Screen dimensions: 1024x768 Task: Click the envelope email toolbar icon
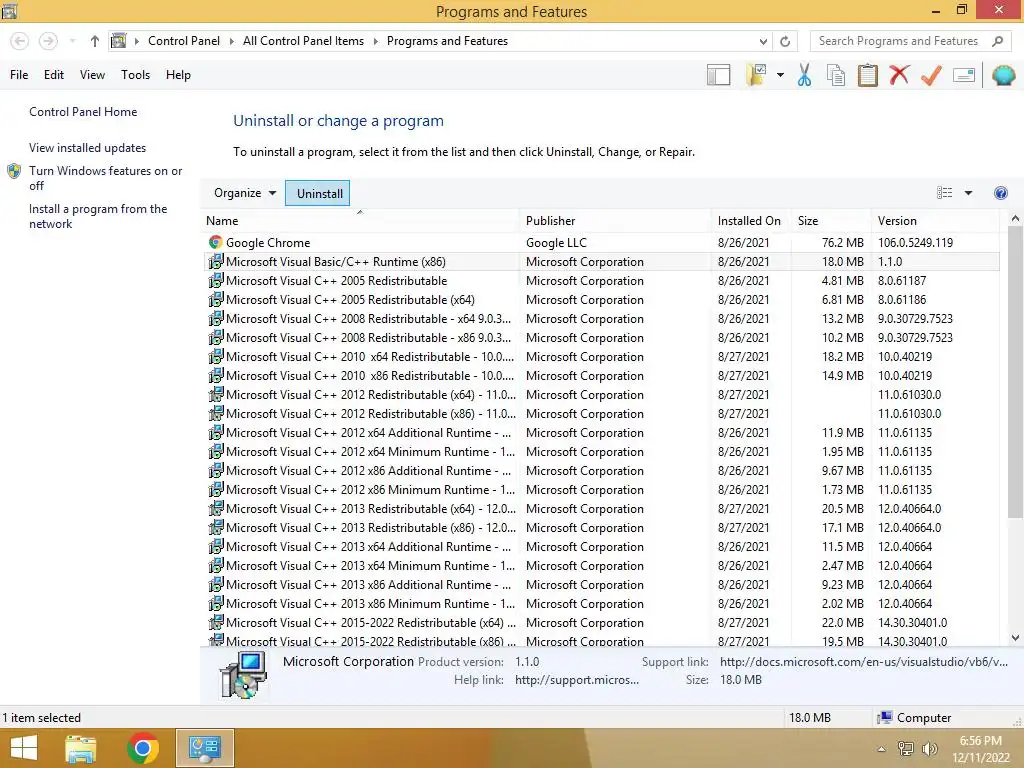pyautogui.click(x=964, y=75)
